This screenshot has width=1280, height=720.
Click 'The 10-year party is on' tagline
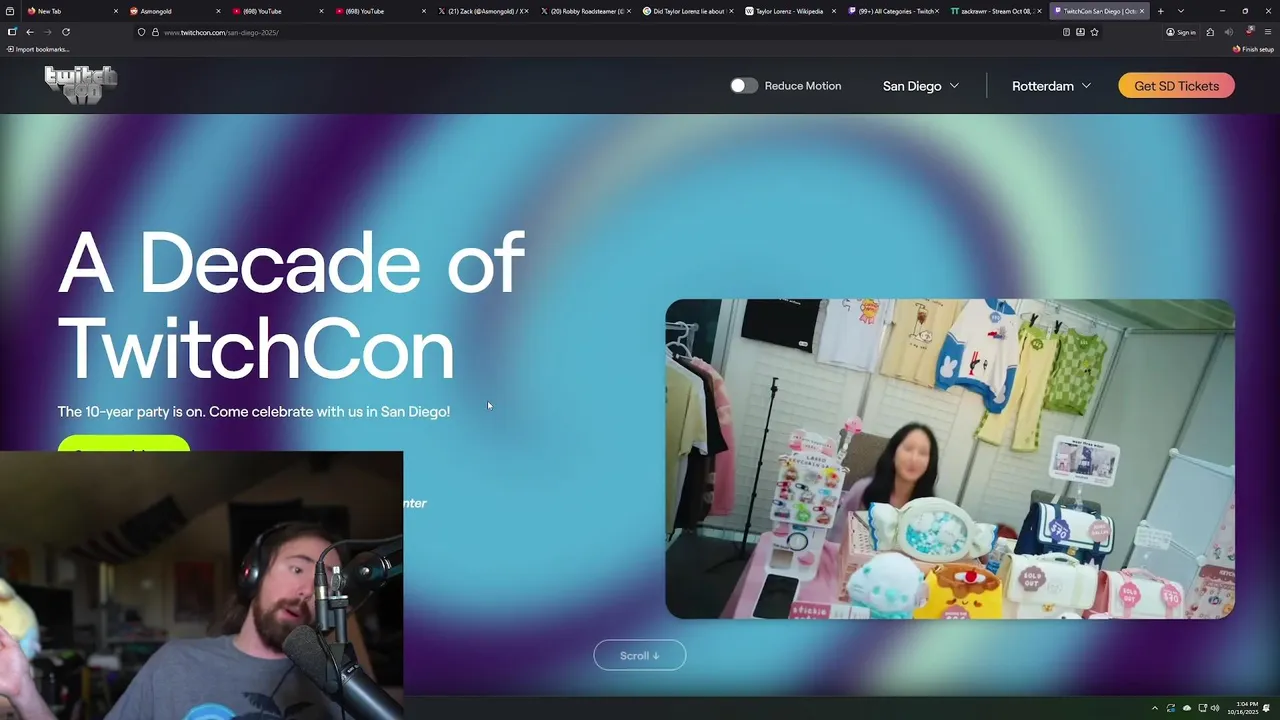(x=253, y=411)
